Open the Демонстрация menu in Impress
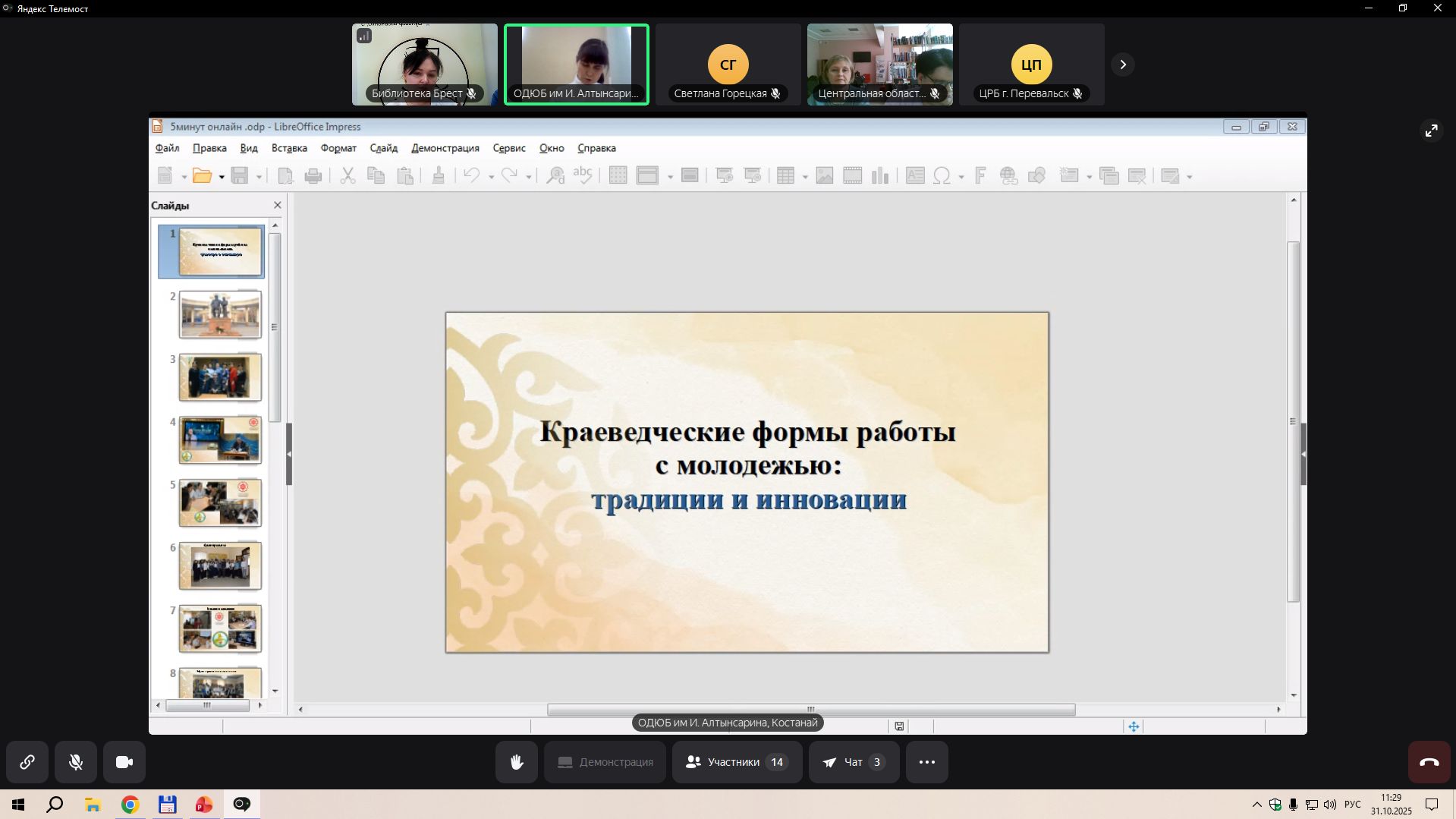 click(445, 148)
